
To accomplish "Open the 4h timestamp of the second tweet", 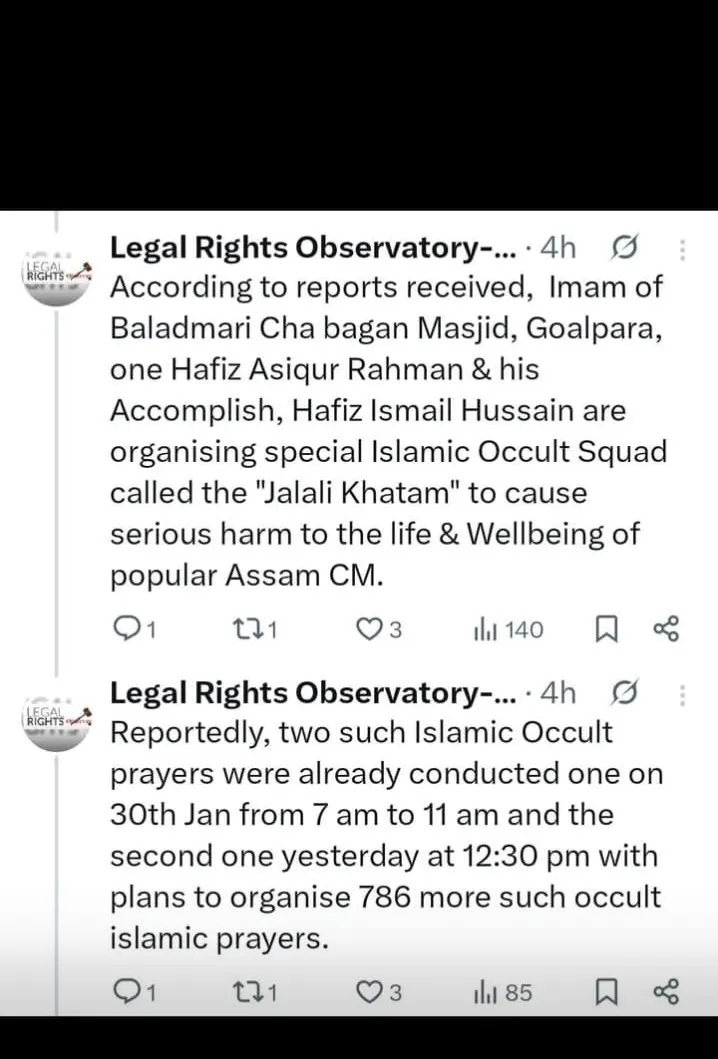I will click(x=557, y=692).
